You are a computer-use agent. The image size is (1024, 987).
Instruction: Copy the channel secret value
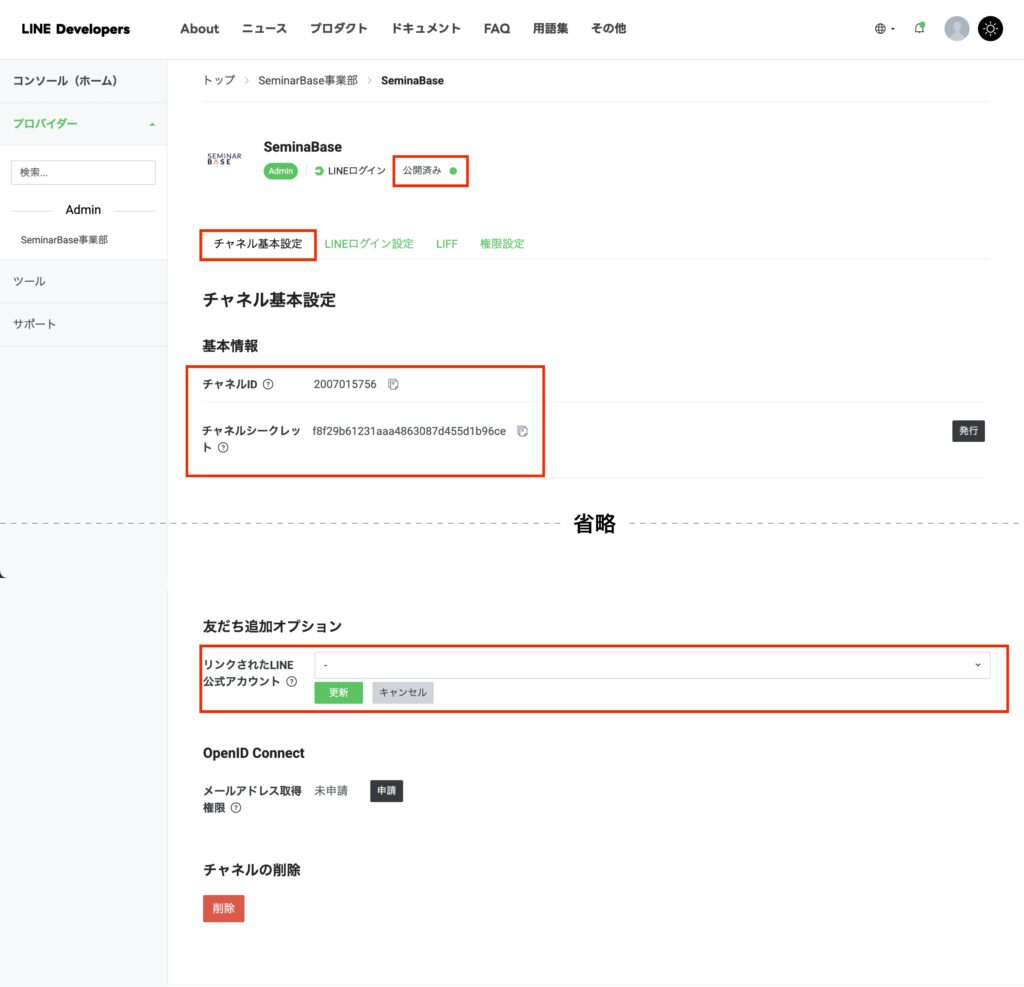(x=522, y=432)
